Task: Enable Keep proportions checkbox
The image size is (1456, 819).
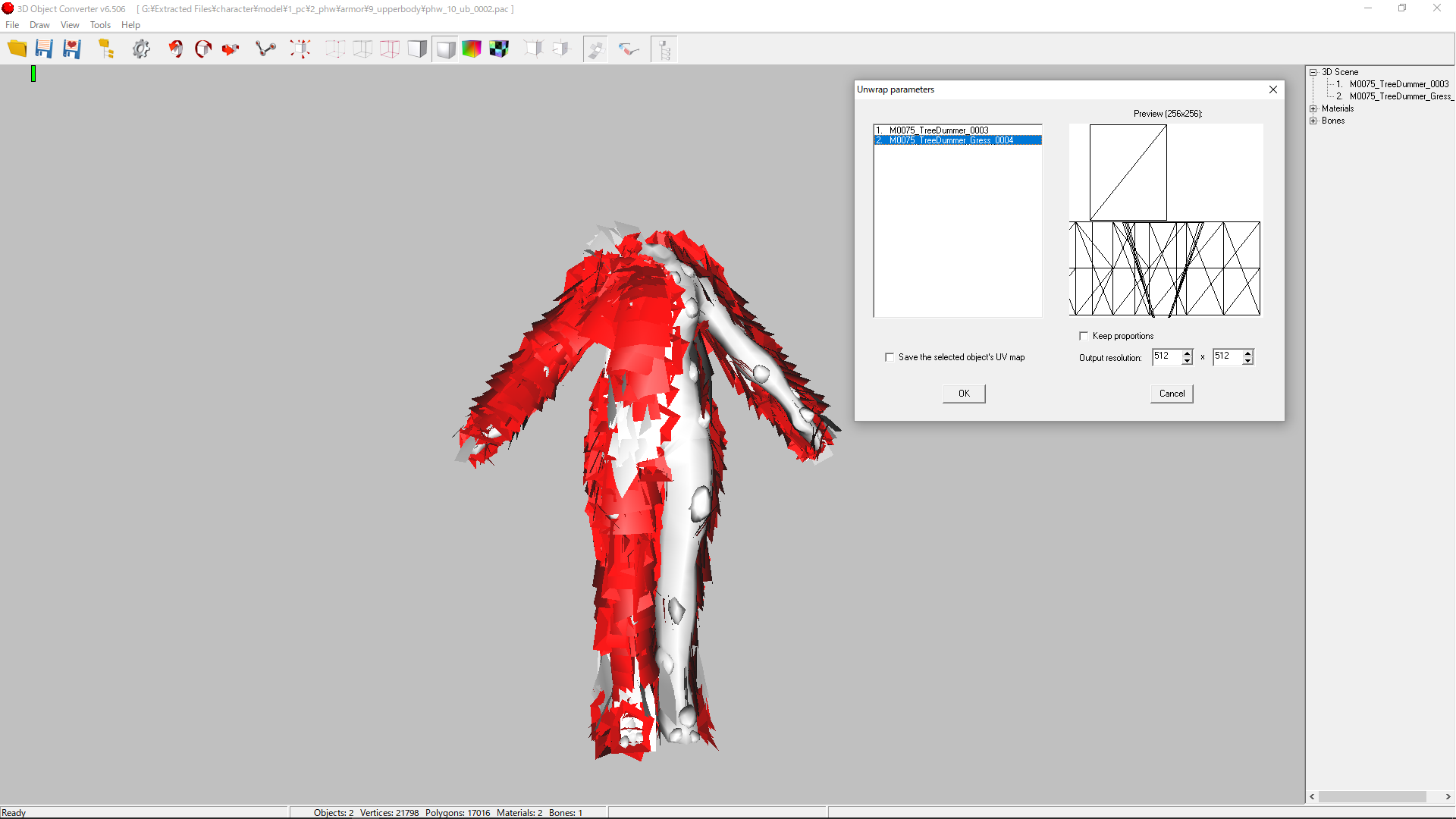Action: (1084, 336)
